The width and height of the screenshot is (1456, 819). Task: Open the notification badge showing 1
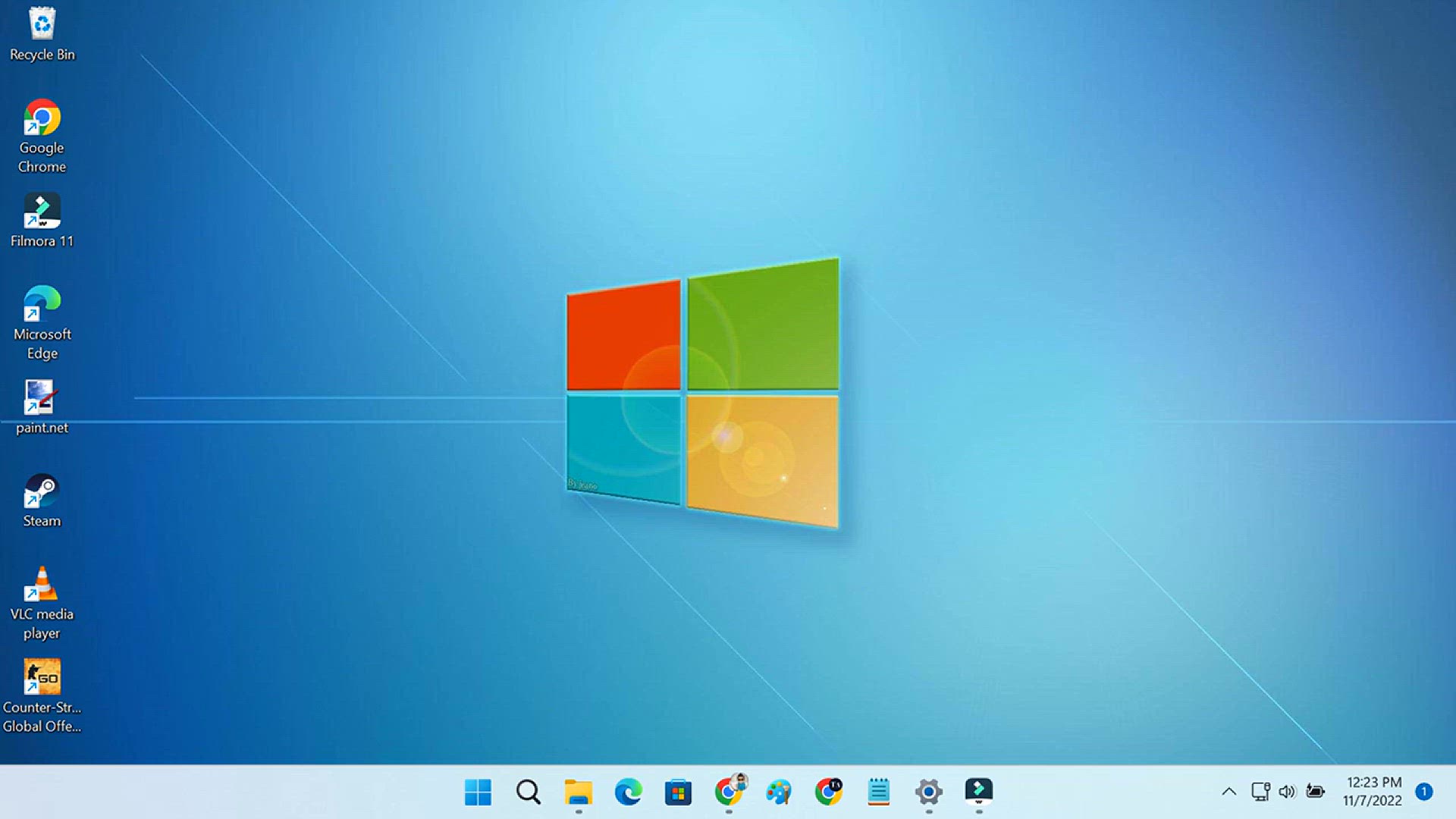pos(1424,792)
